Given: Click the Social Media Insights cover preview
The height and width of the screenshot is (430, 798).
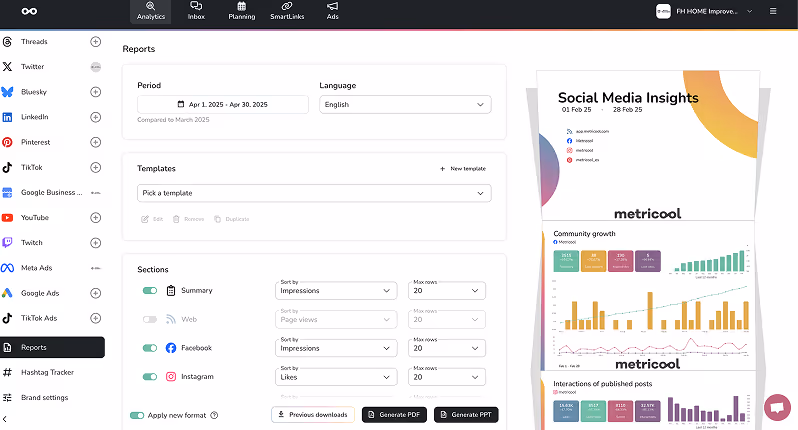Looking at the screenshot, I should [648, 146].
